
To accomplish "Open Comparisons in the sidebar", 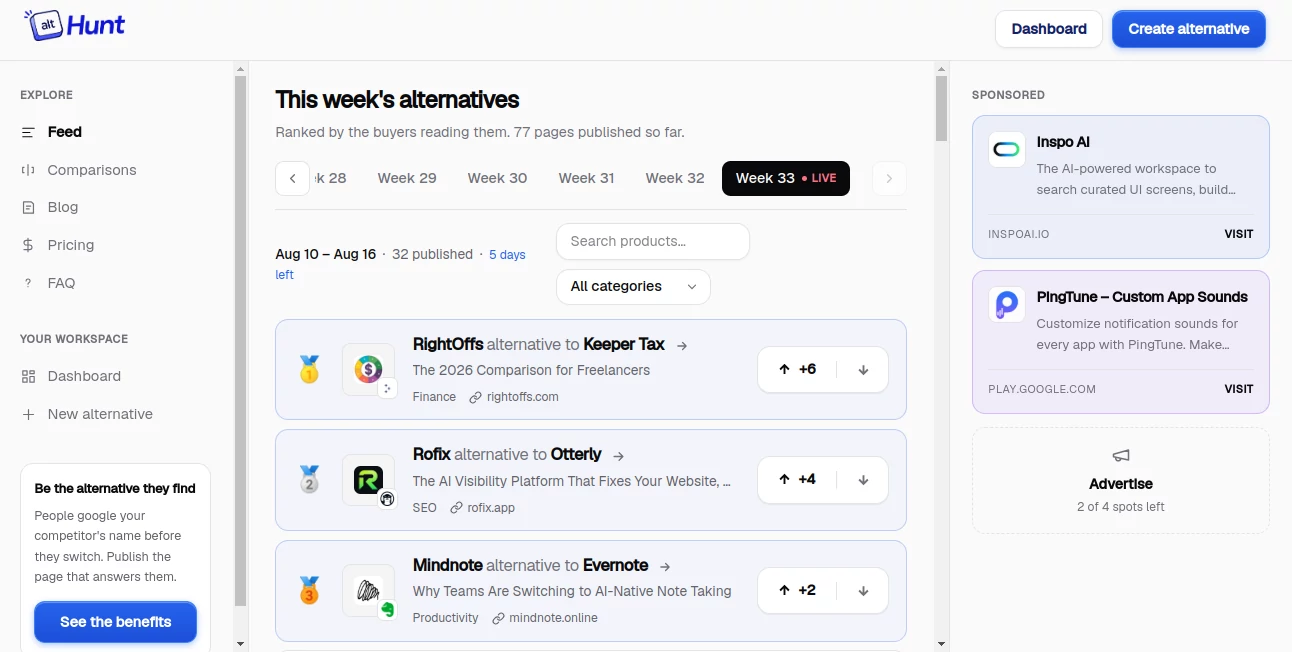I will point(92,170).
